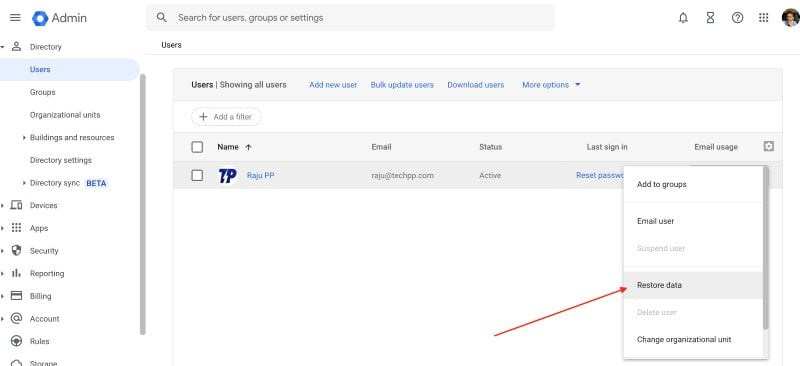Click the Security shield icon
The image size is (800, 366).
16,251
